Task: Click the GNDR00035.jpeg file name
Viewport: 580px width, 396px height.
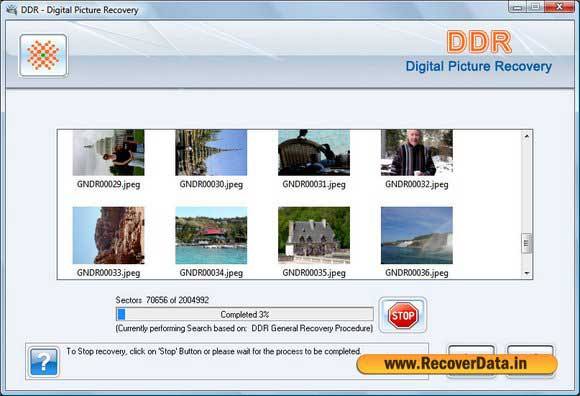Action: [x=314, y=273]
